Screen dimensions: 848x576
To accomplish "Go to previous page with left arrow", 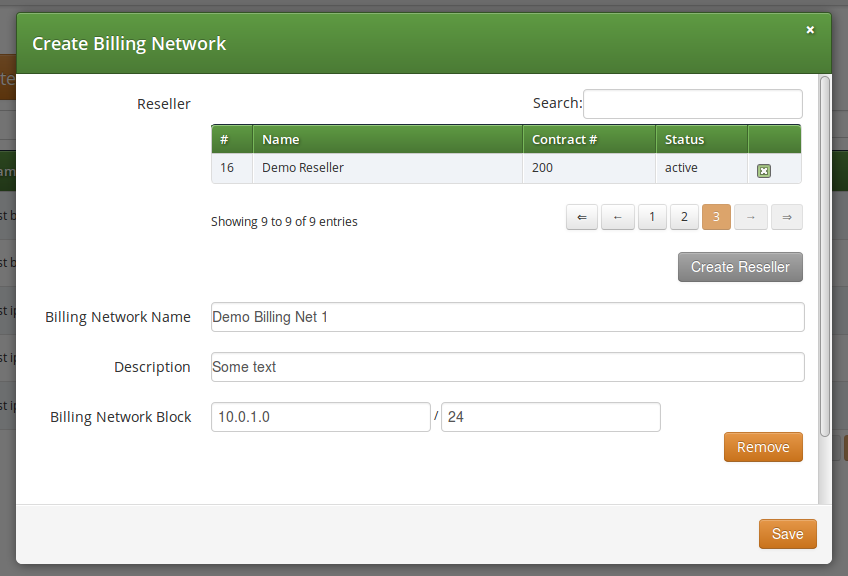I will tap(617, 217).
